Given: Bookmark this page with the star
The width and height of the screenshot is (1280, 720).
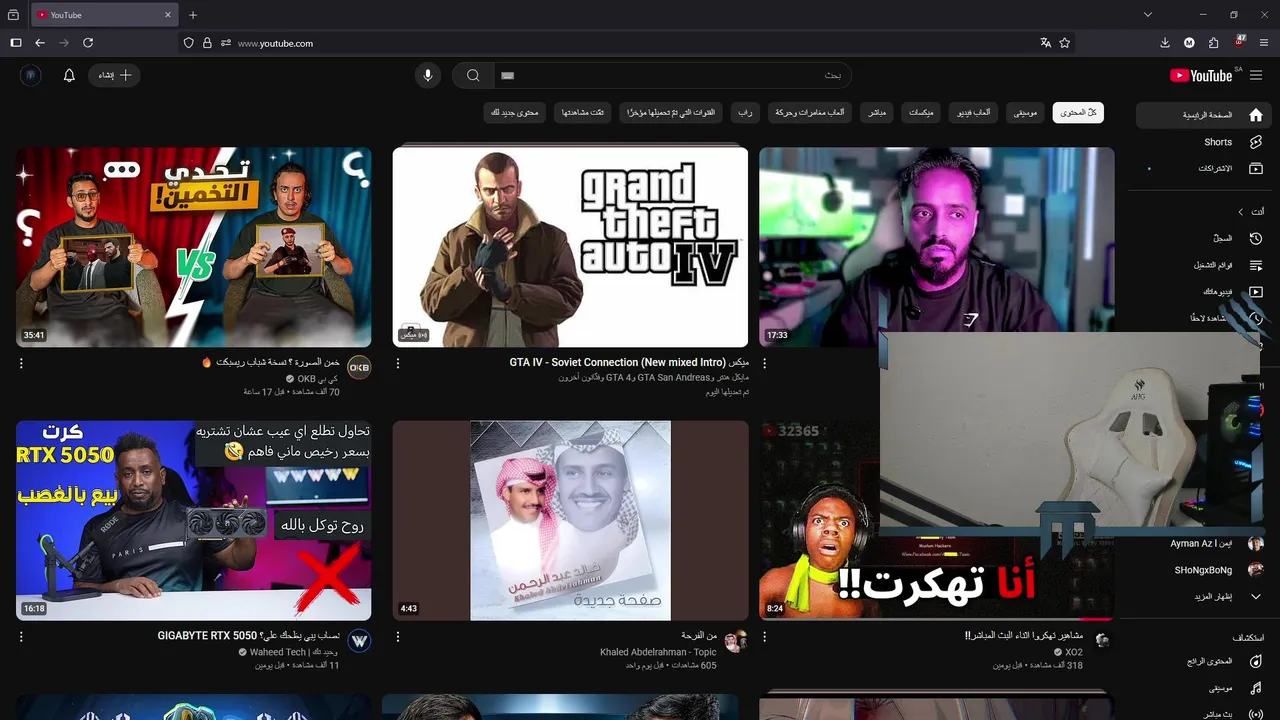Looking at the screenshot, I should click(x=1065, y=43).
